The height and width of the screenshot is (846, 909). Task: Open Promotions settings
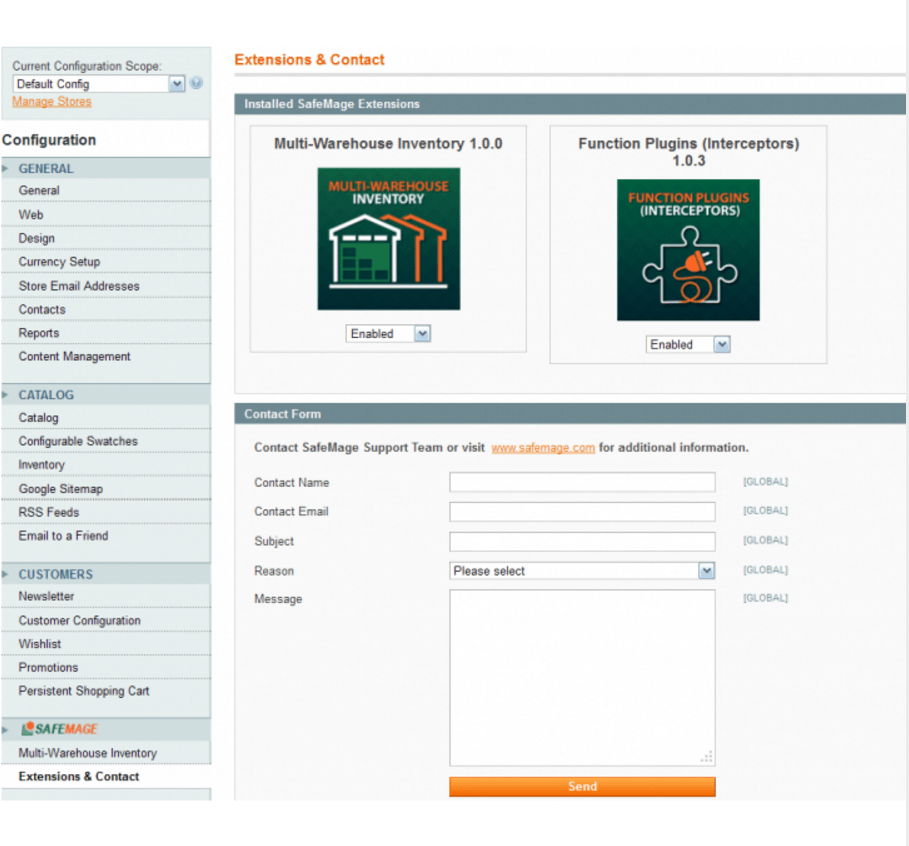106,667
